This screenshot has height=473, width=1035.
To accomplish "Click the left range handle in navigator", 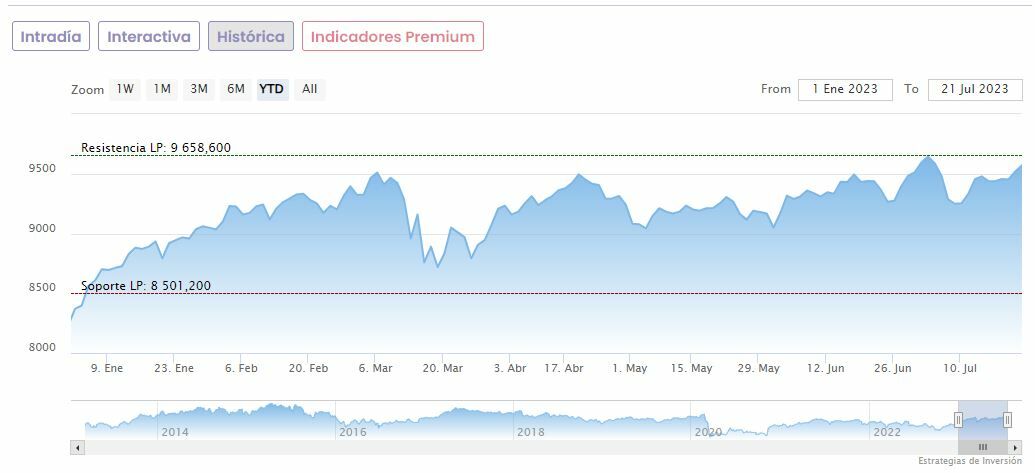I will tap(958, 420).
